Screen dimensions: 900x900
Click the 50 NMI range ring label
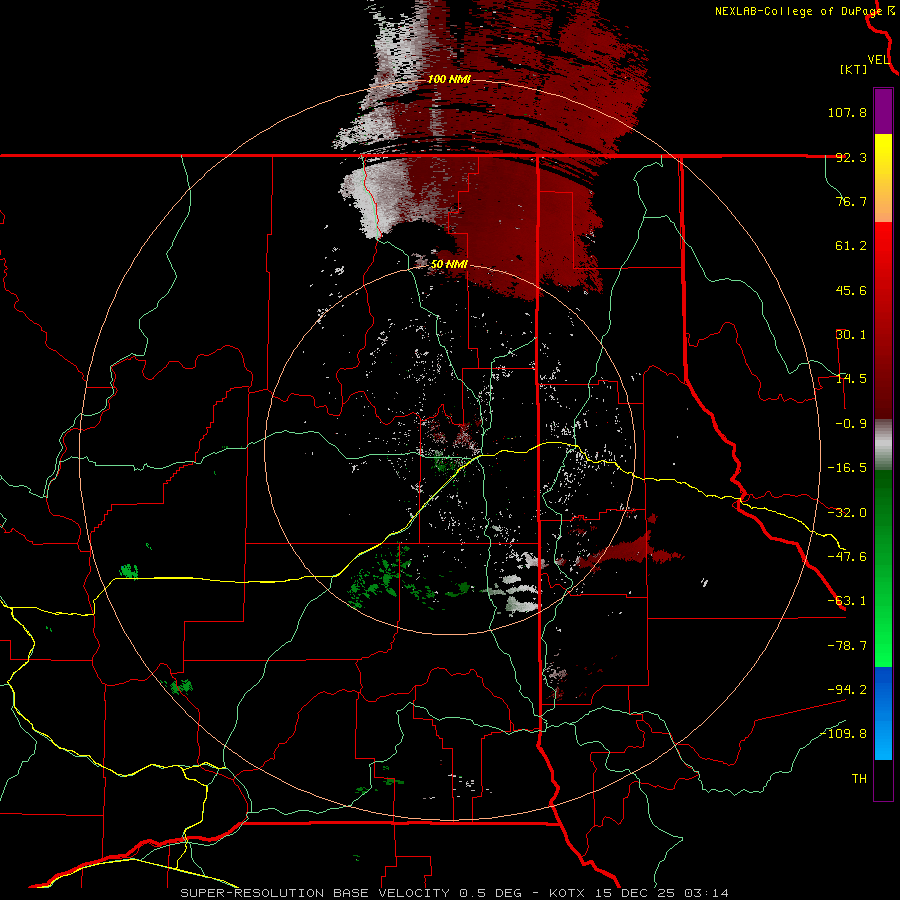coord(449,265)
